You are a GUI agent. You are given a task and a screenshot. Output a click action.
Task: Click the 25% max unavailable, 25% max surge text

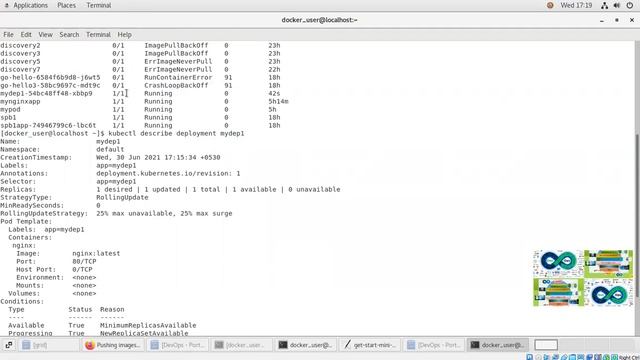coord(164,213)
